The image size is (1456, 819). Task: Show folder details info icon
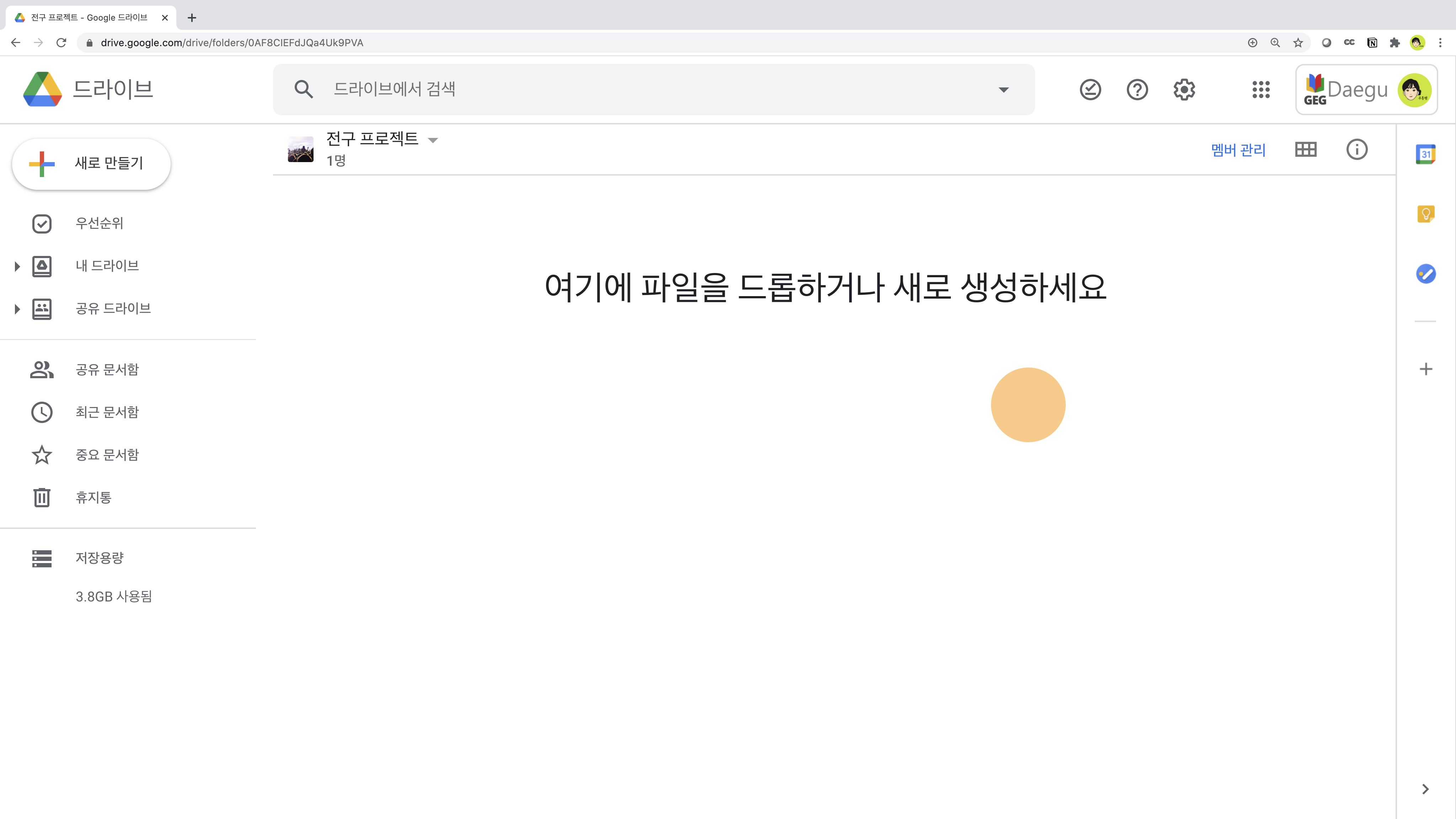point(1356,150)
